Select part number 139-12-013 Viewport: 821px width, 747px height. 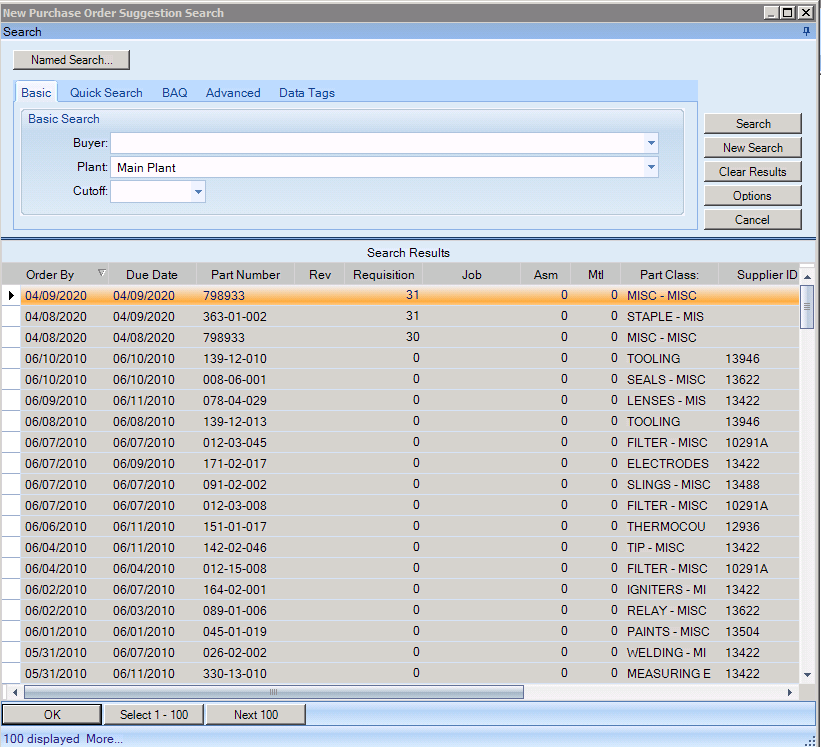[235, 421]
